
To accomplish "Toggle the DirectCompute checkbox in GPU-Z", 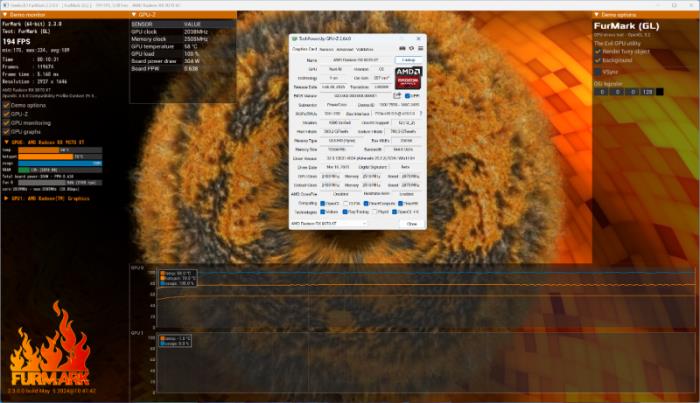I will 366,204.
